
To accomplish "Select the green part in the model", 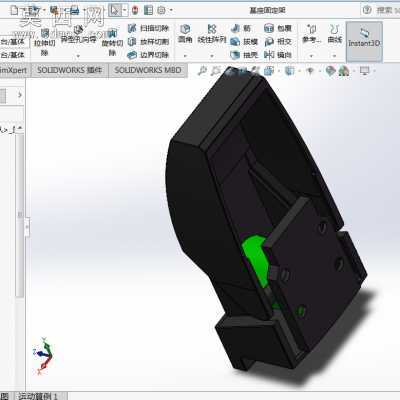I will click(256, 259).
